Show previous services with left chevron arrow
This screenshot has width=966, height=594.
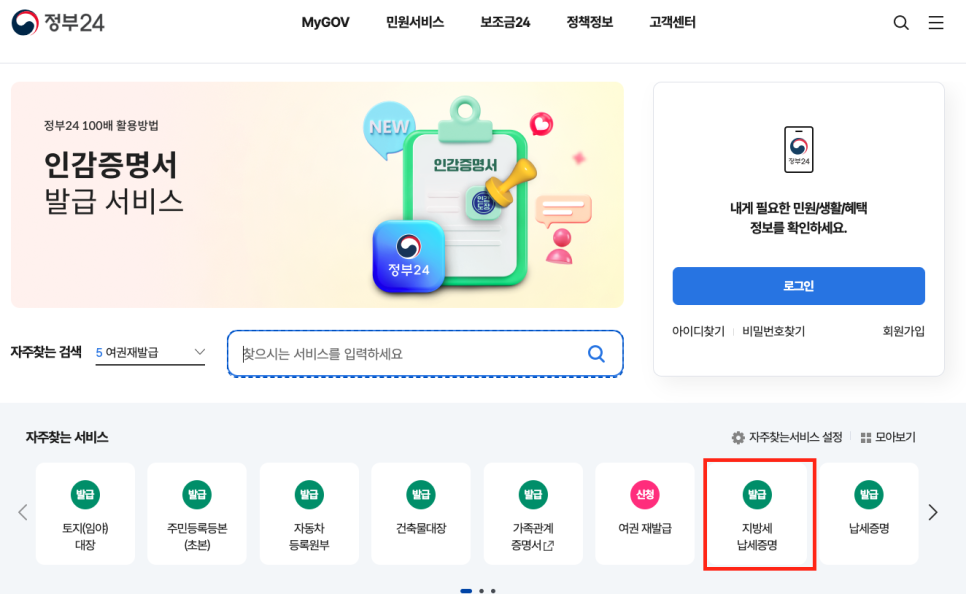pyautogui.click(x=23, y=512)
